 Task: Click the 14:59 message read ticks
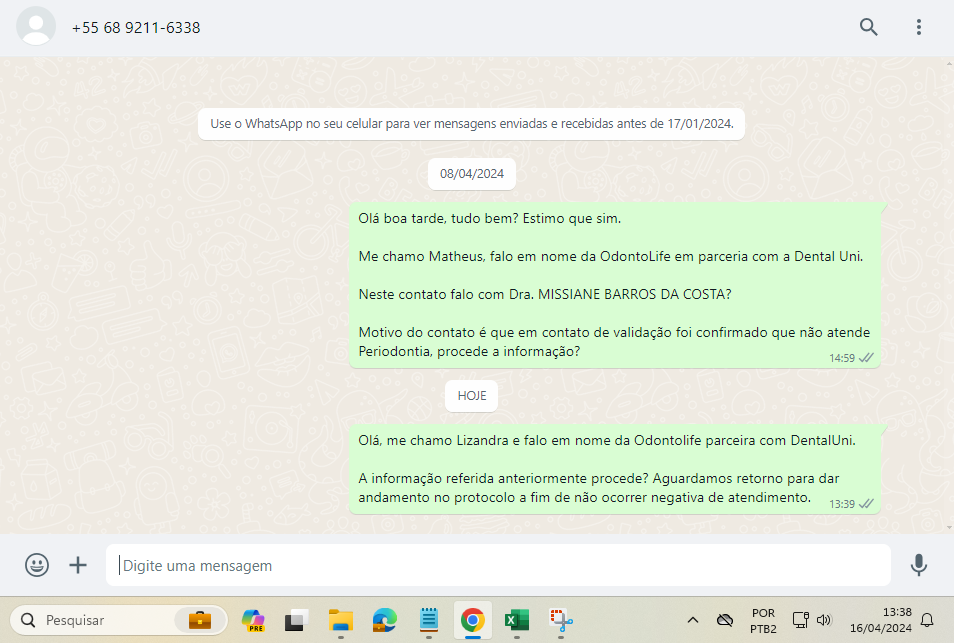tap(866, 358)
